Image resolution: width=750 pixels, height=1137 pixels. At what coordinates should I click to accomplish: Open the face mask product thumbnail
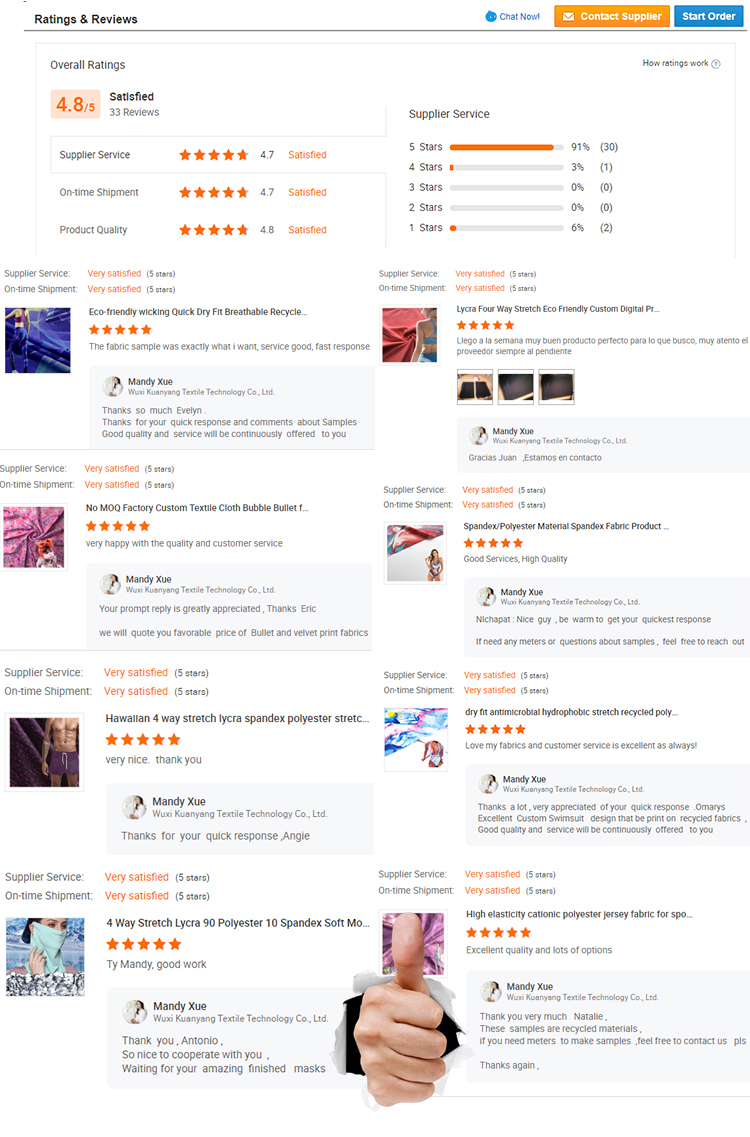click(45, 956)
